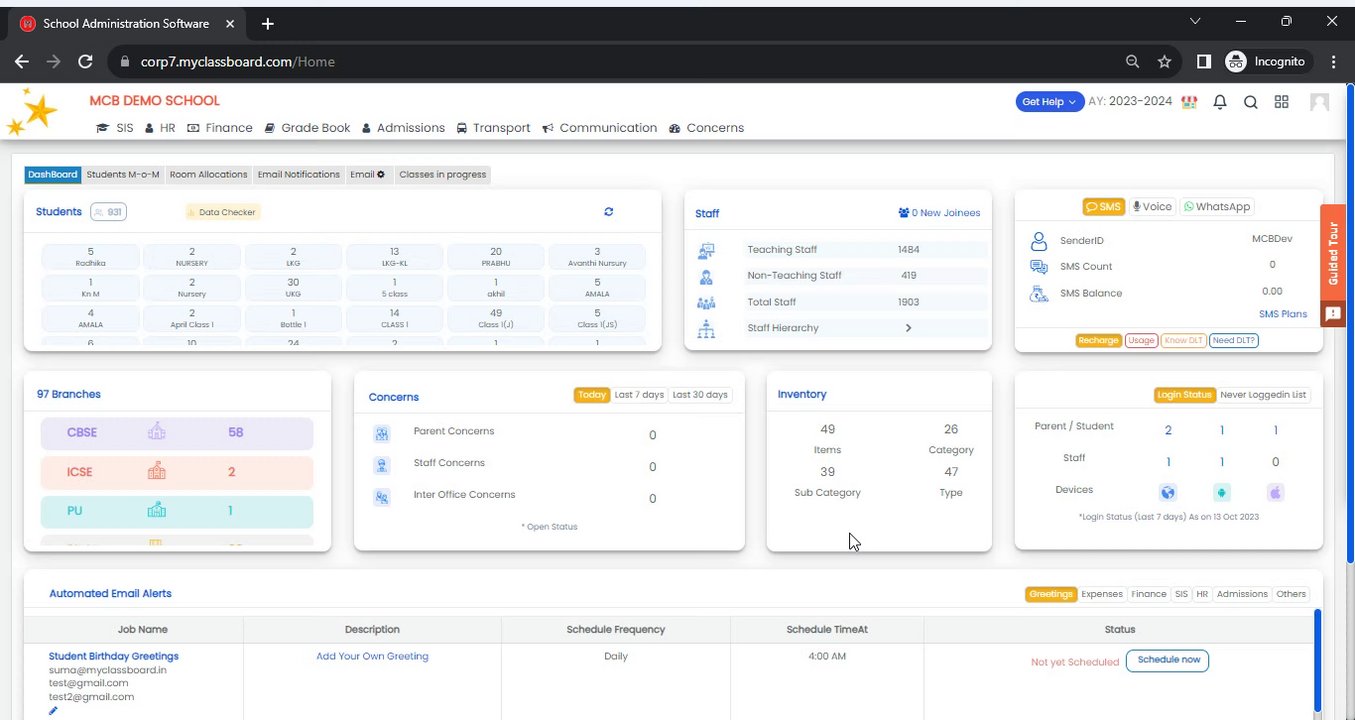The height and width of the screenshot is (720, 1355).
Task: Select the Expenses email alerts tab
Action: tap(1102, 594)
